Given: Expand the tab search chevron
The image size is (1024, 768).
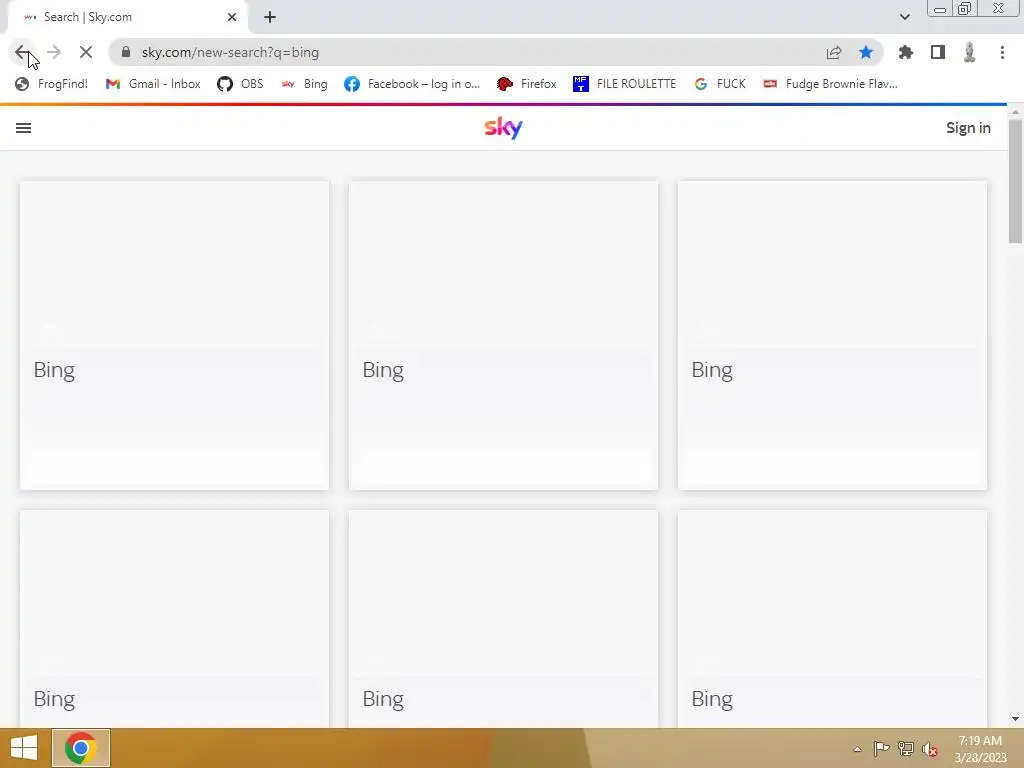Looking at the screenshot, I should click(x=904, y=17).
